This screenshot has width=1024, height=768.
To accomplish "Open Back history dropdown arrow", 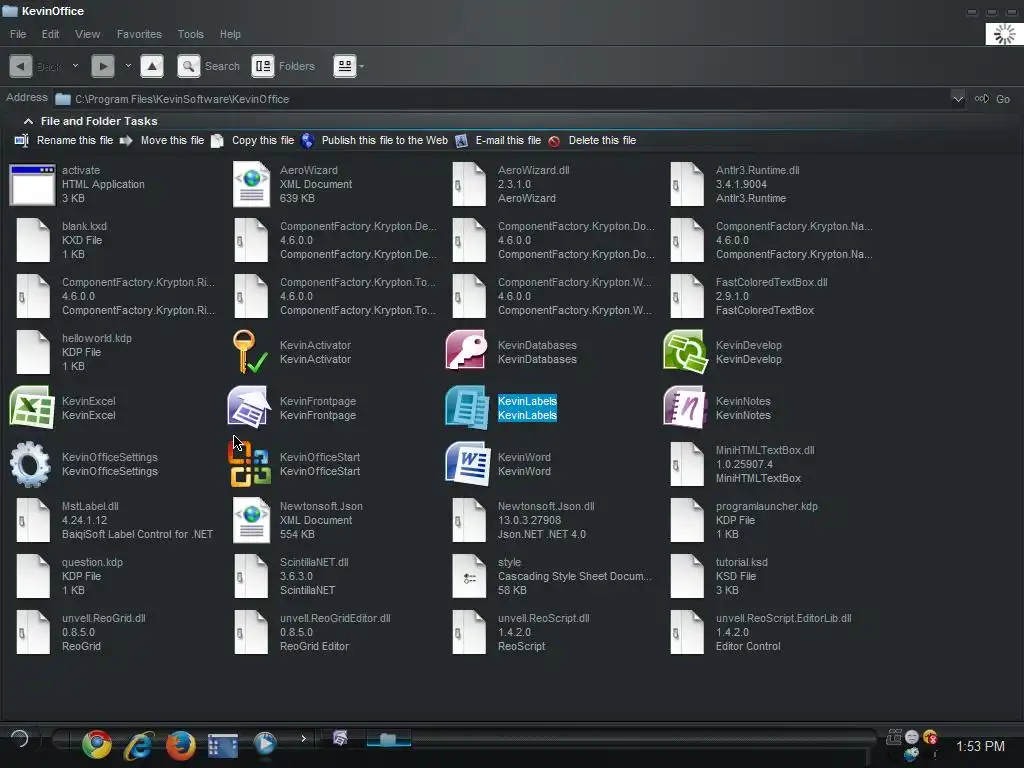I will pyautogui.click(x=75, y=66).
